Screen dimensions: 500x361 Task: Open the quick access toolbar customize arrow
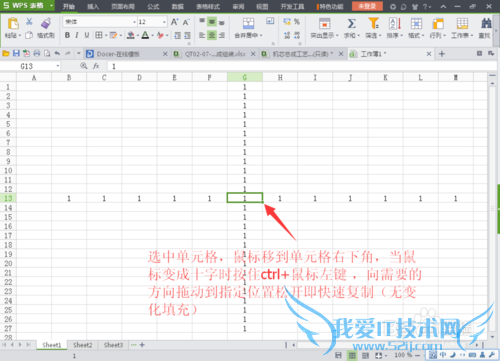(x=79, y=53)
